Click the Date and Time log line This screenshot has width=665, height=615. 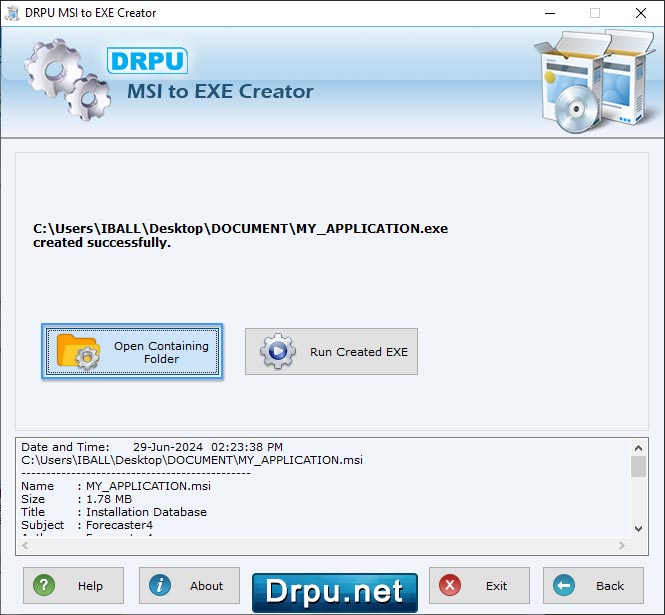(x=152, y=447)
